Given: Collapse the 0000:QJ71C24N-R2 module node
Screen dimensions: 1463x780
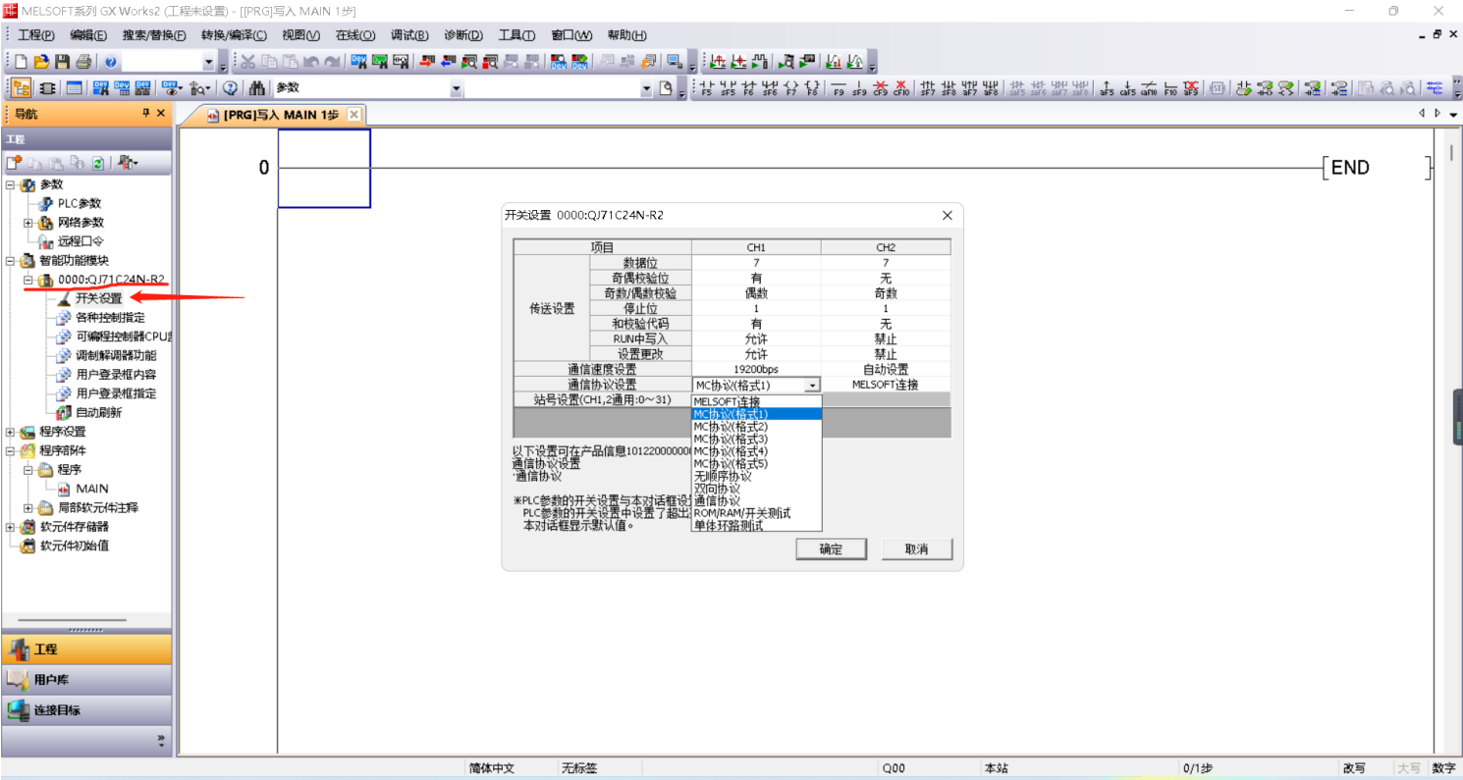Looking at the screenshot, I should pyautogui.click(x=28, y=280).
